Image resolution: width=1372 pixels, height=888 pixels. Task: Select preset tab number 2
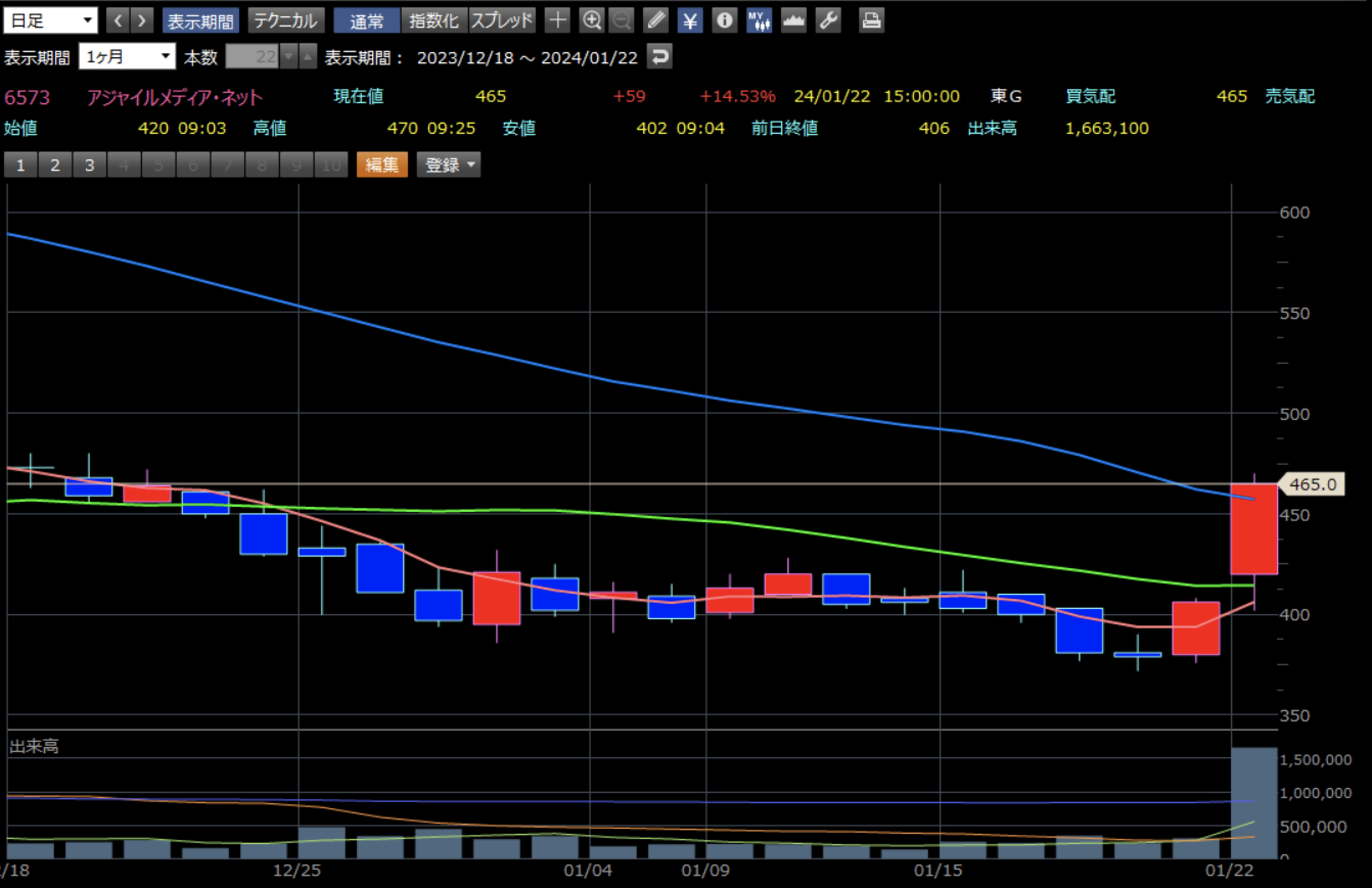click(x=55, y=166)
